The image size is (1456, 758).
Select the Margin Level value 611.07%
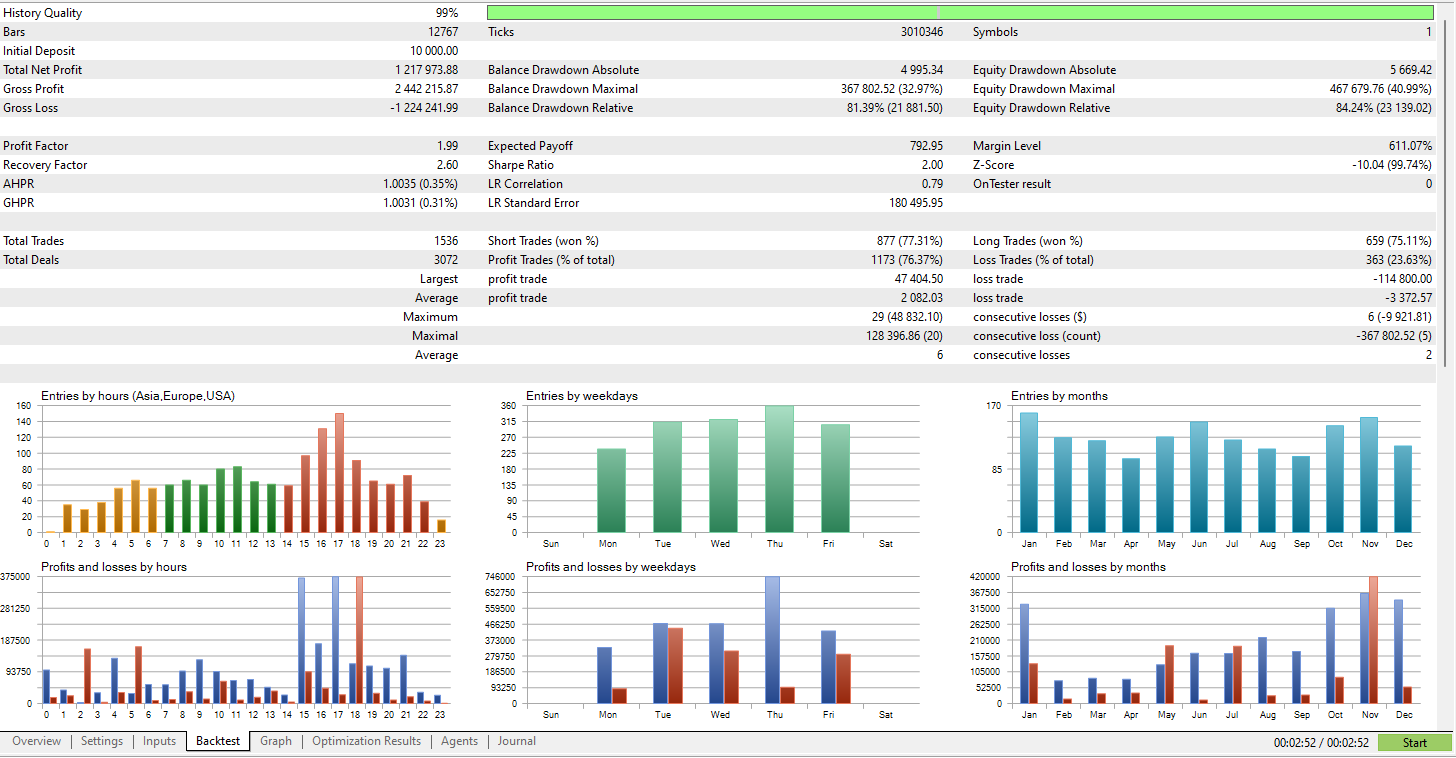[x=1411, y=146]
